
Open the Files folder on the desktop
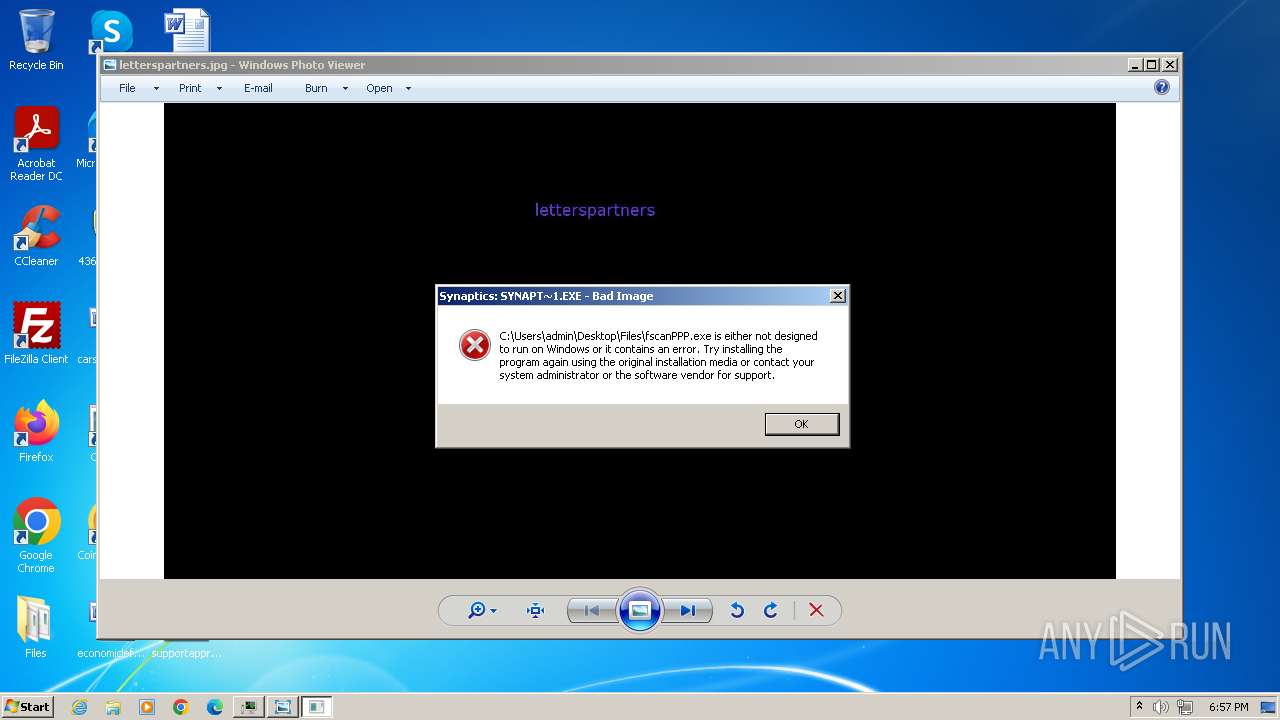pyautogui.click(x=36, y=627)
